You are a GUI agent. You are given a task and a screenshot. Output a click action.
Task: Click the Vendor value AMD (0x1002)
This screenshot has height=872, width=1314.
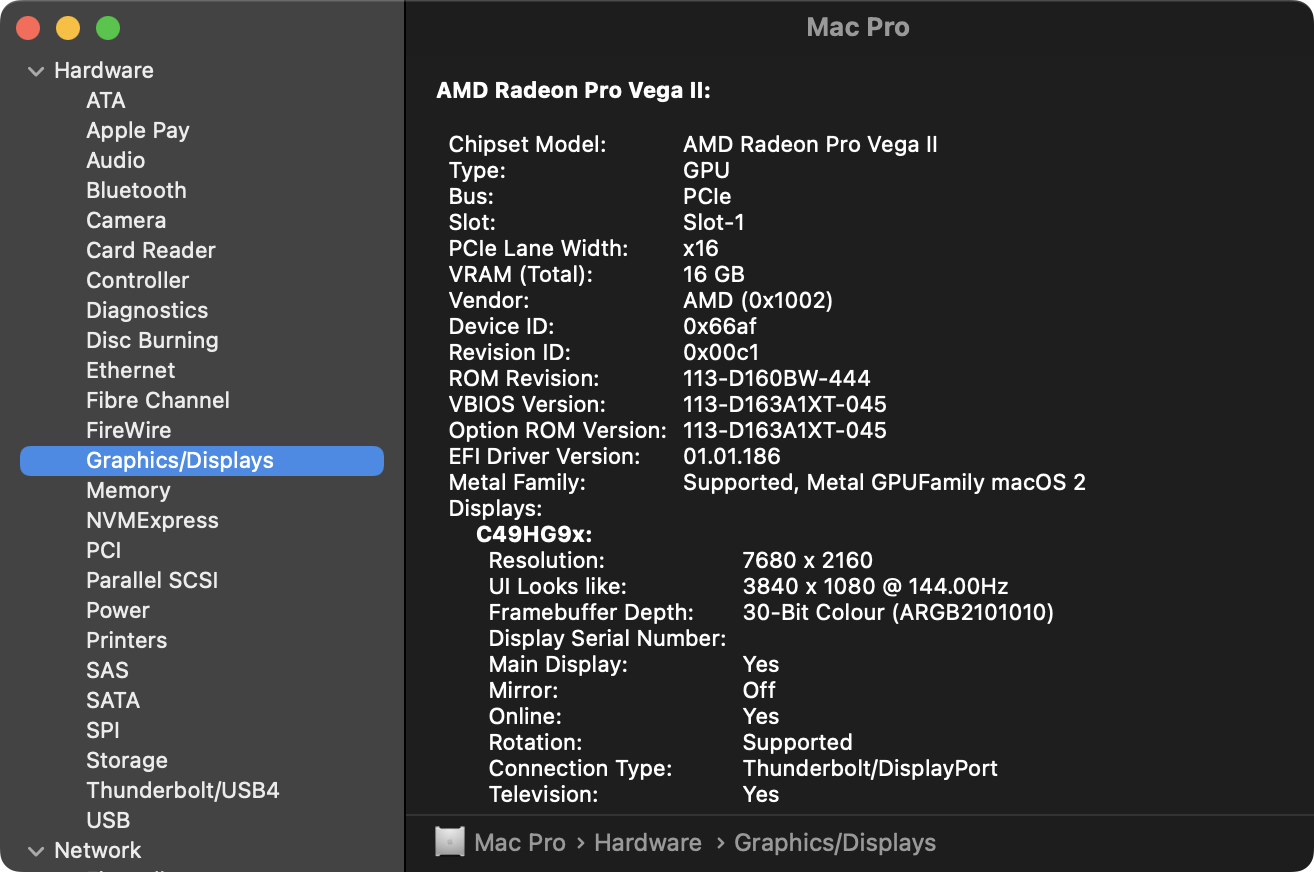[758, 300]
